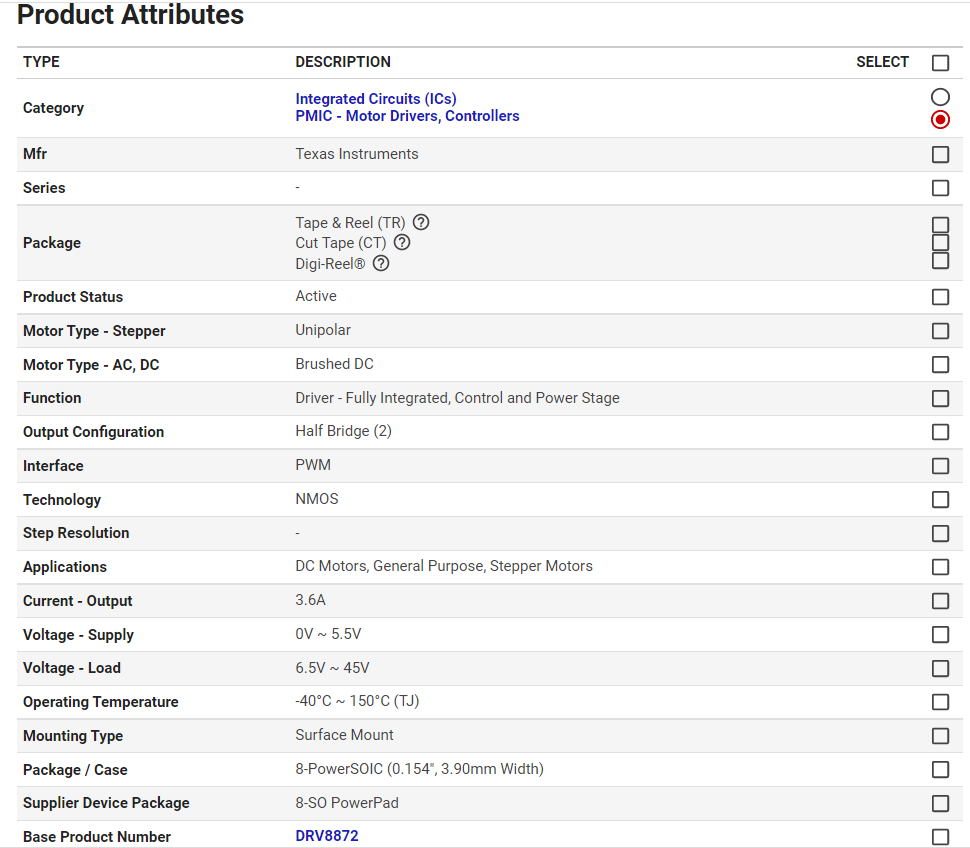Select the Mounting Type Surface Mount checkbox

pos(940,736)
